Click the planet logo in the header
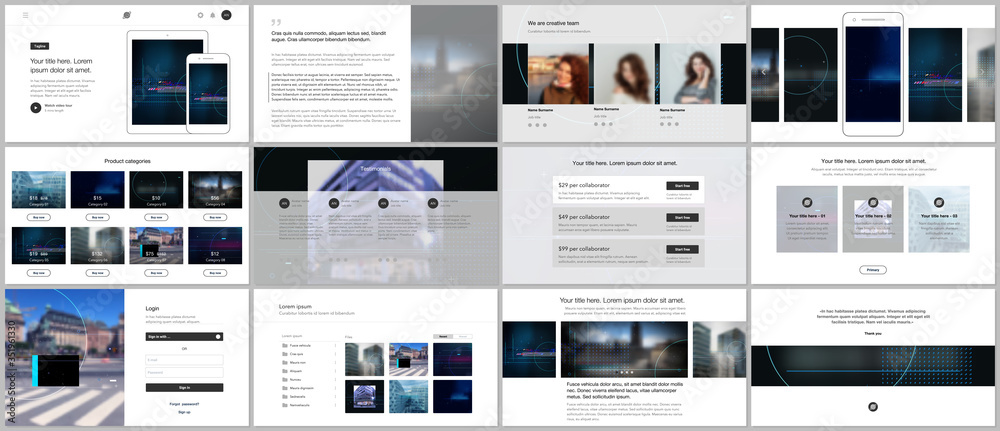This screenshot has width=1000, height=431. click(127, 15)
